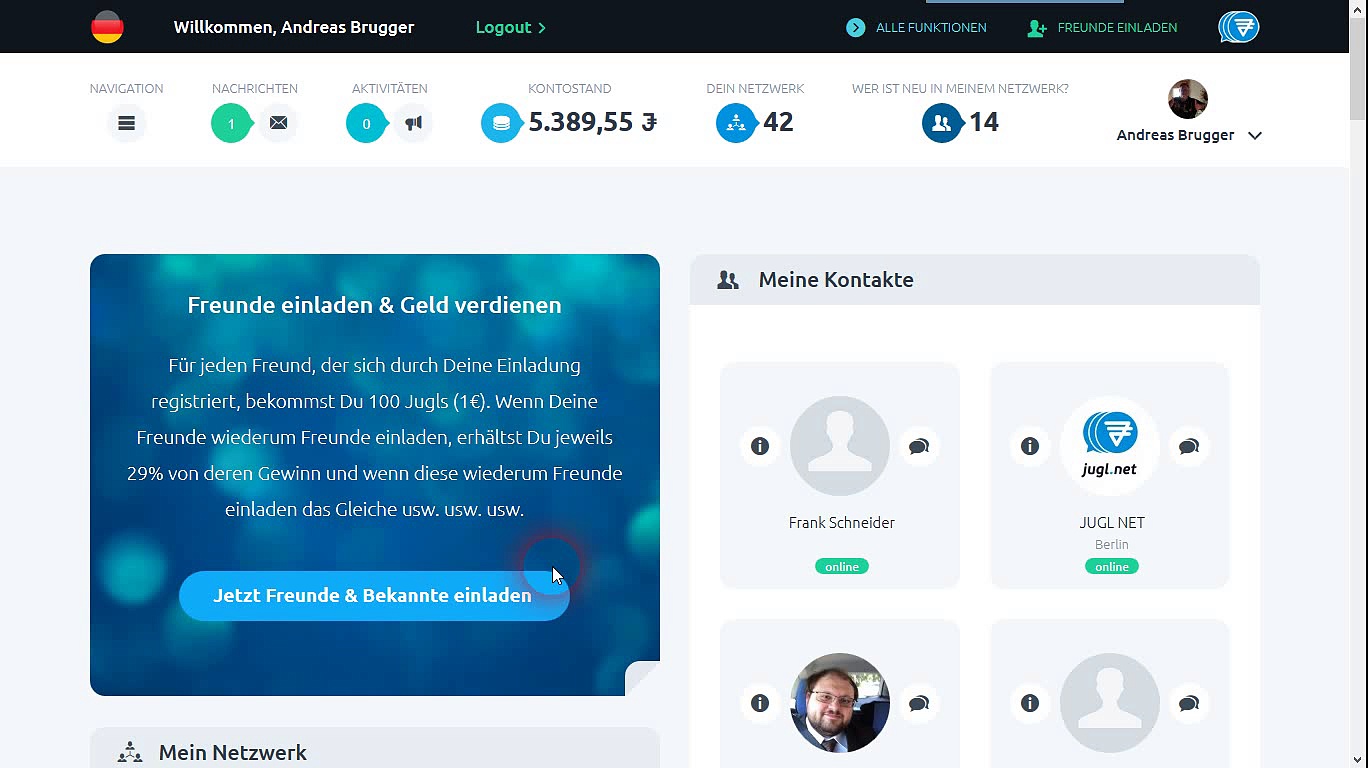Viewport: 1368px width, 768px height.
Task: Click the new network members icon
Action: 941,123
